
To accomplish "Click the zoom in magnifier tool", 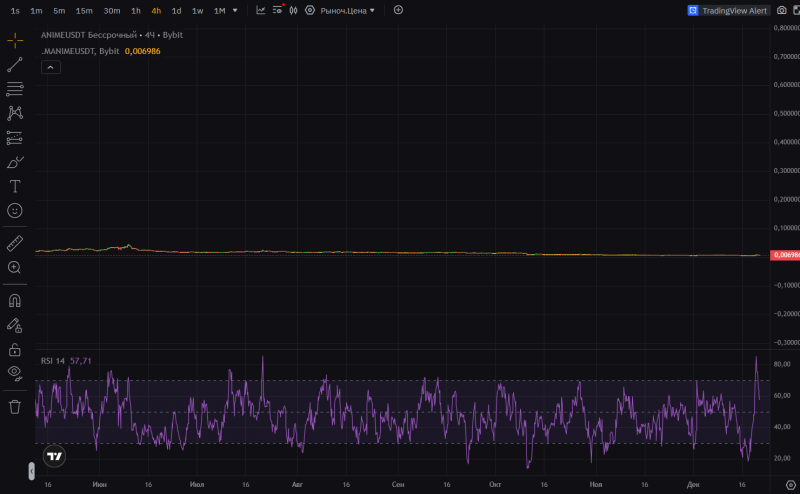I will tap(15, 267).
